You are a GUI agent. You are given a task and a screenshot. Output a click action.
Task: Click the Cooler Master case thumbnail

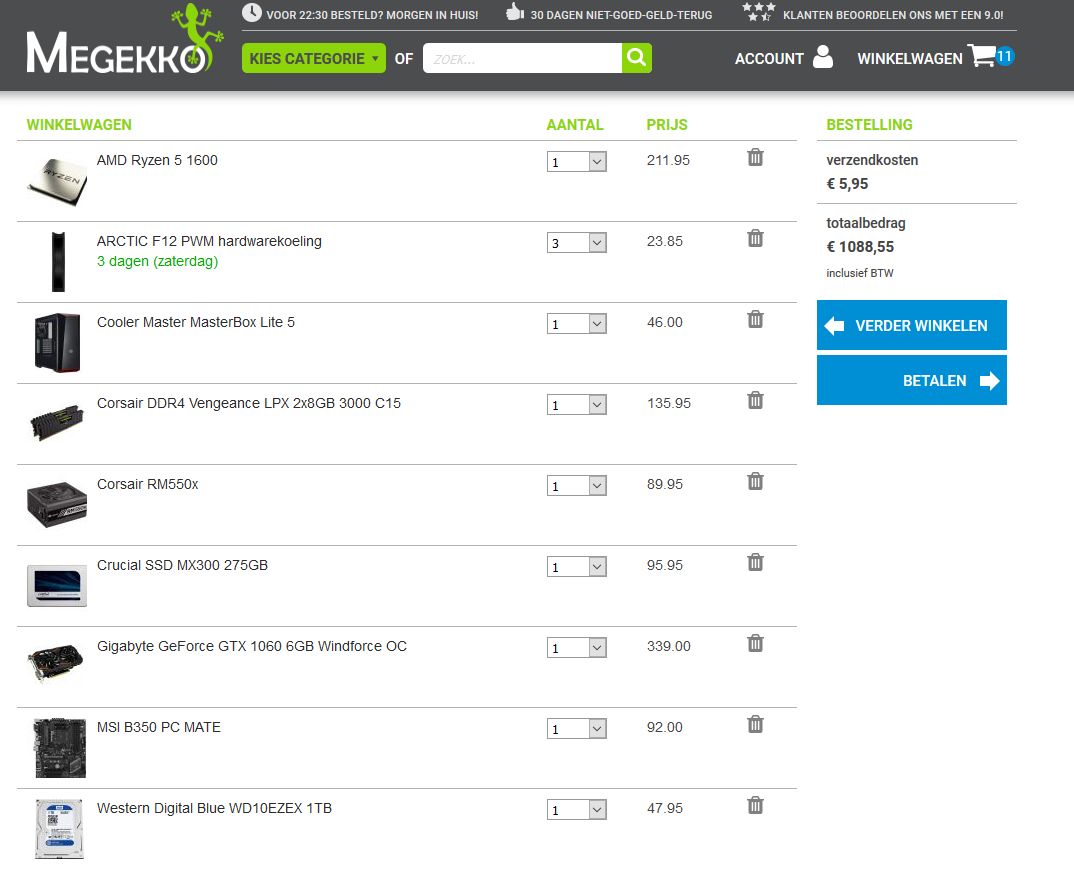pyautogui.click(x=58, y=343)
